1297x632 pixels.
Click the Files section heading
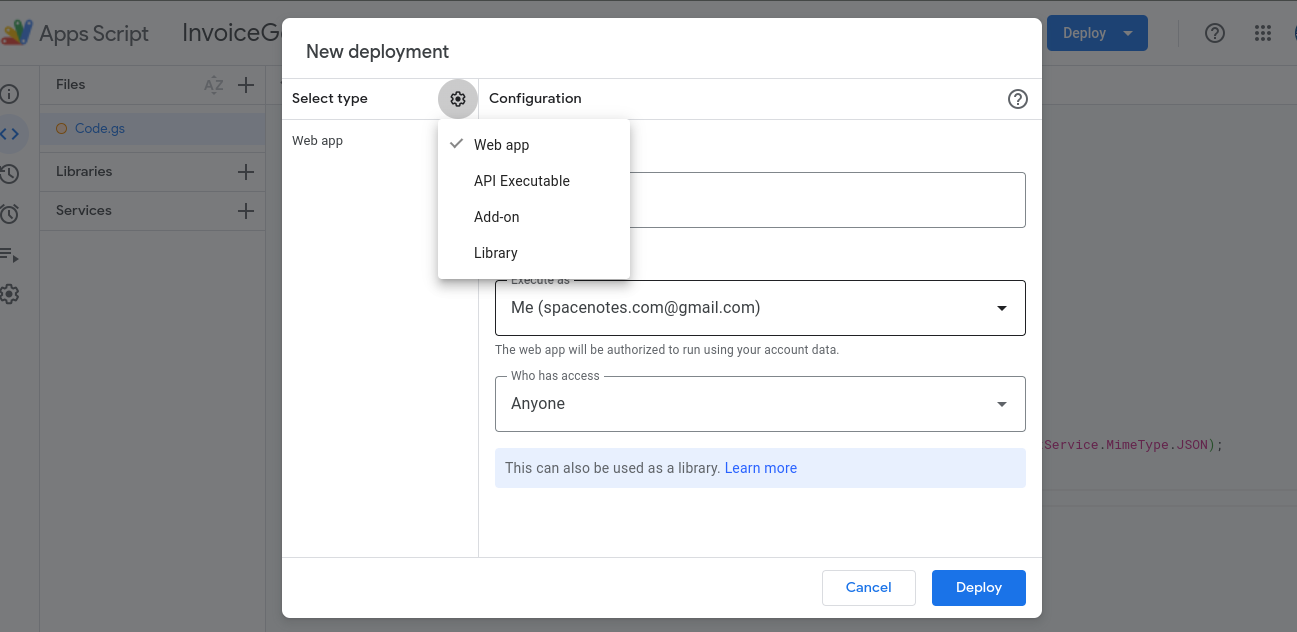pyautogui.click(x=71, y=85)
